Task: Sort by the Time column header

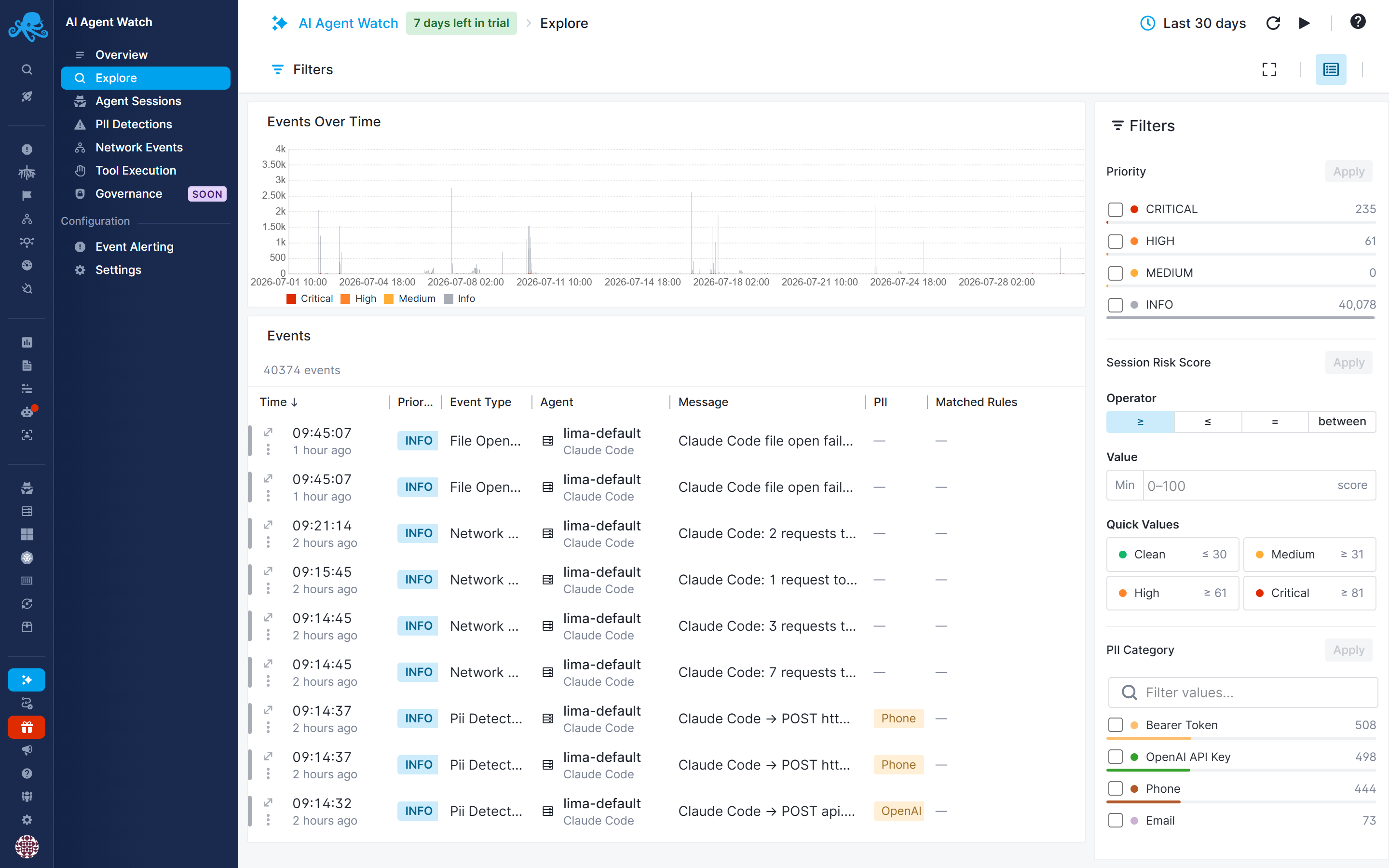Action: [x=279, y=402]
